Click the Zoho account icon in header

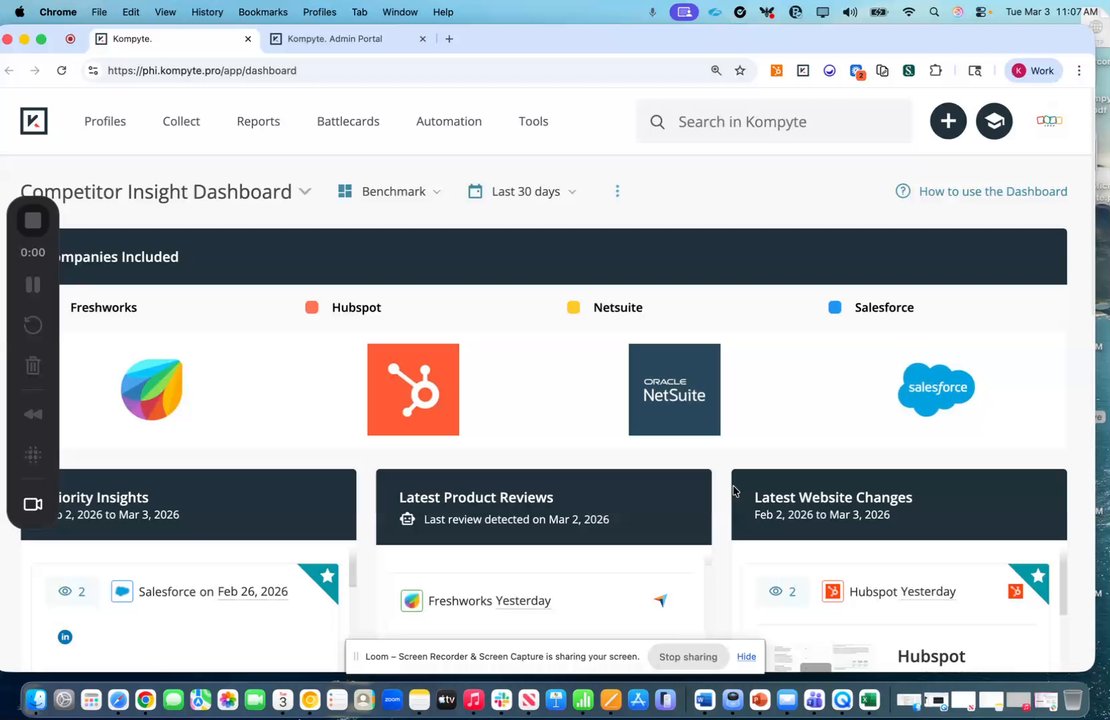1049,121
